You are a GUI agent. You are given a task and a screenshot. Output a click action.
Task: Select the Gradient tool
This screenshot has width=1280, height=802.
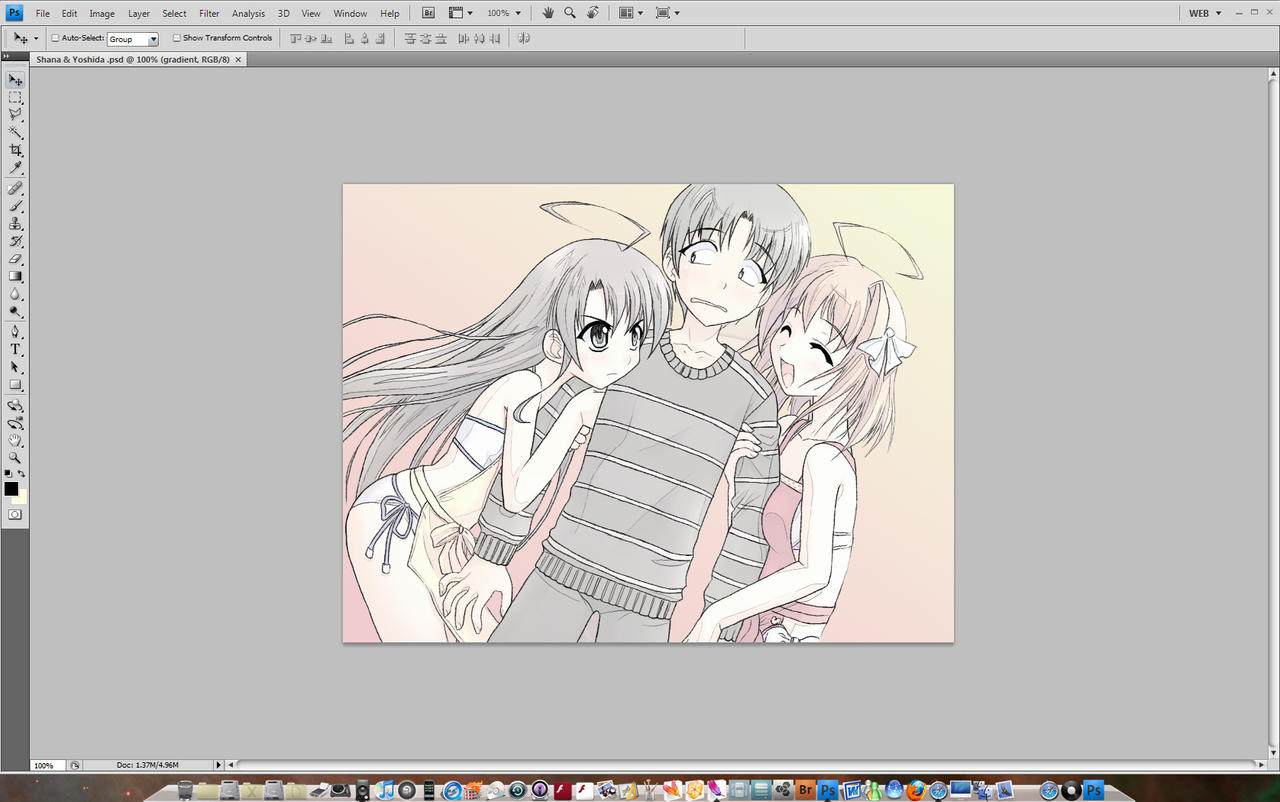coord(15,276)
